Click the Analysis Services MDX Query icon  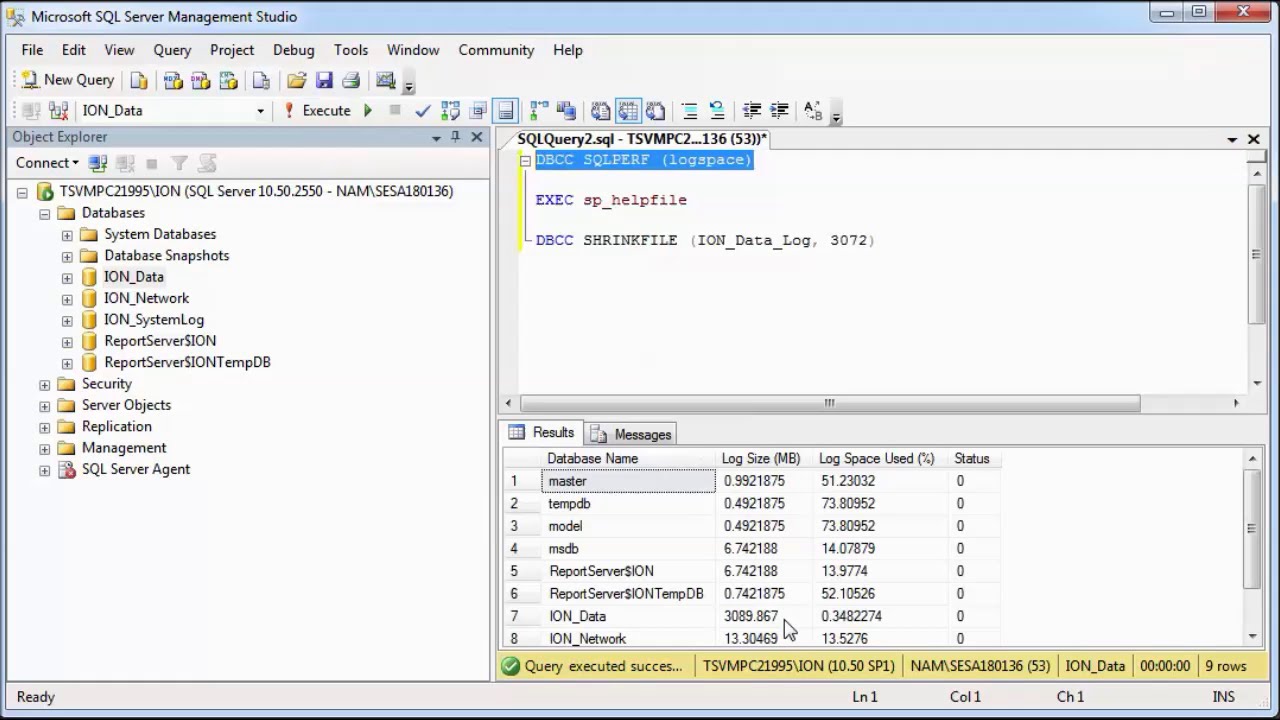(173, 81)
